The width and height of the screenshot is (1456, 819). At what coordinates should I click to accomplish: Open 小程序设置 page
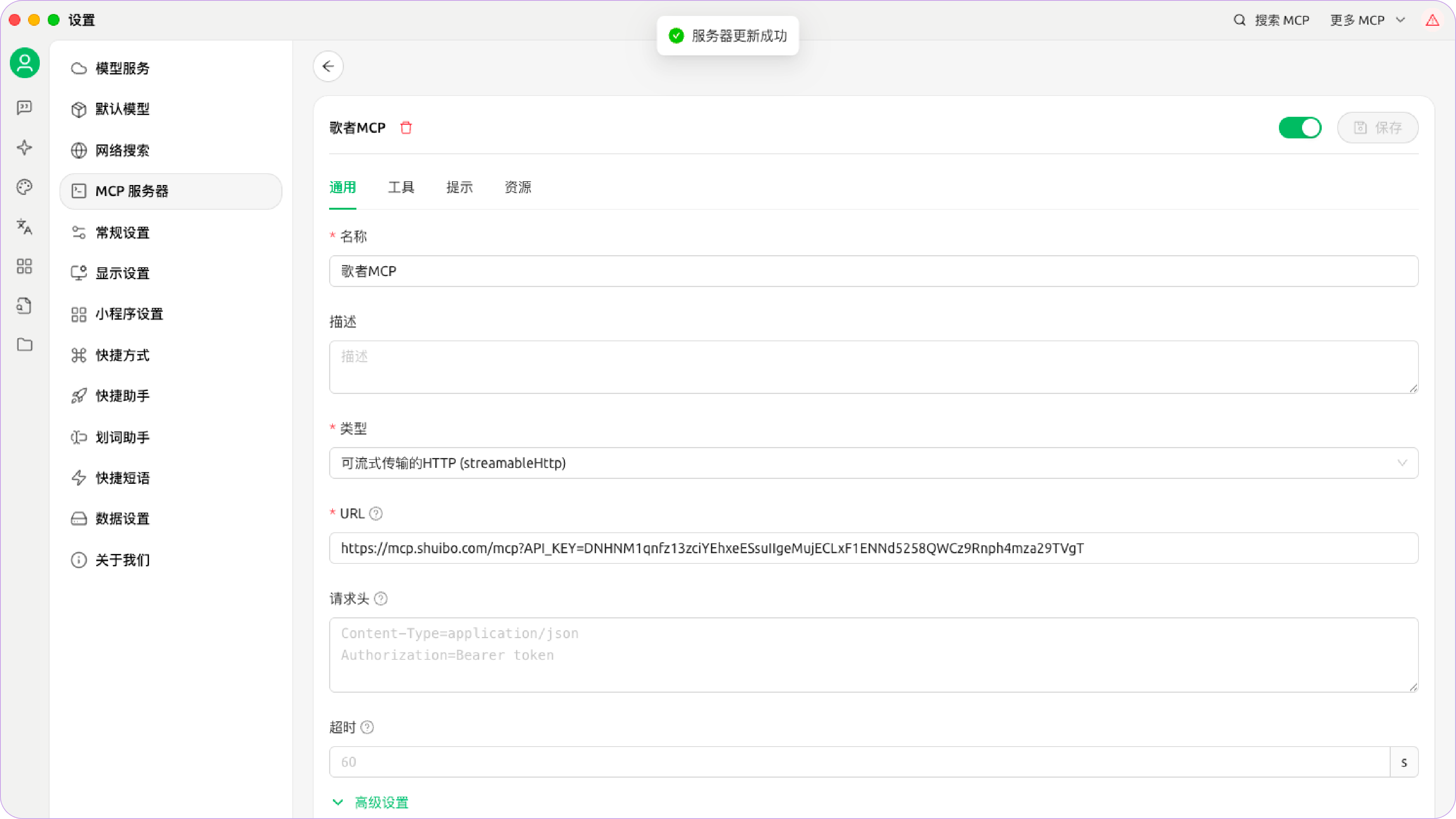[x=171, y=314]
